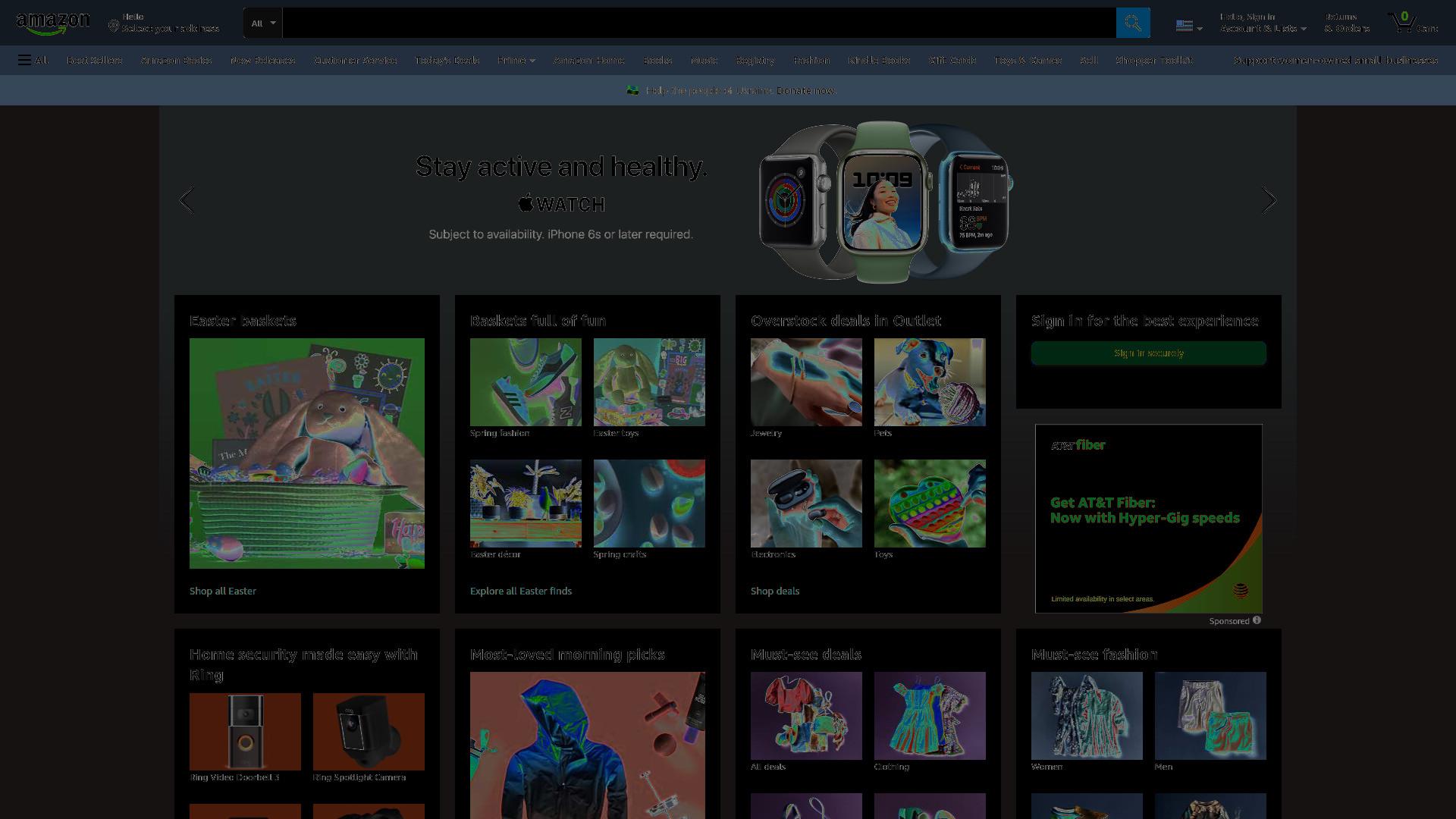The height and width of the screenshot is (819, 1456).
Task: Open the Easter décor thumbnail
Action: pos(526,504)
